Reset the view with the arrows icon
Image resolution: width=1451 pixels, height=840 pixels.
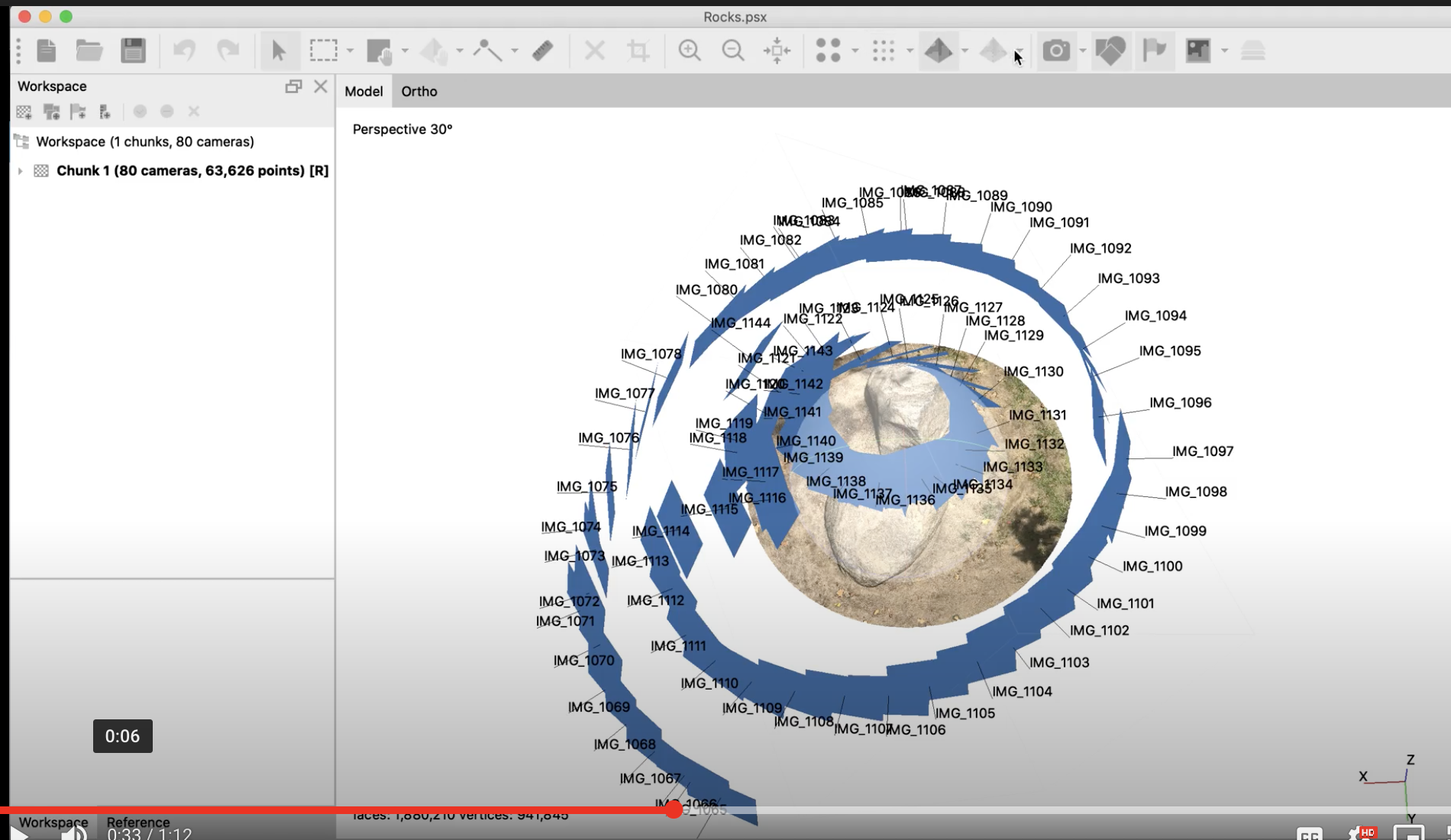click(777, 50)
